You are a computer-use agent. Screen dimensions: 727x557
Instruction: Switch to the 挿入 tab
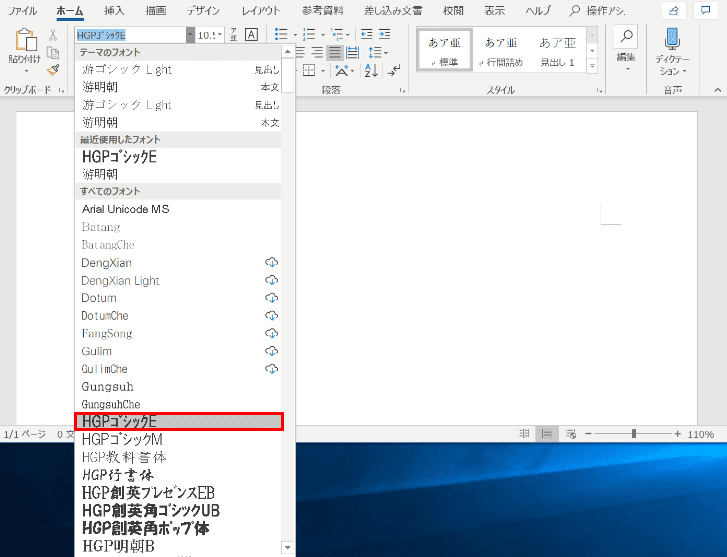tap(114, 10)
